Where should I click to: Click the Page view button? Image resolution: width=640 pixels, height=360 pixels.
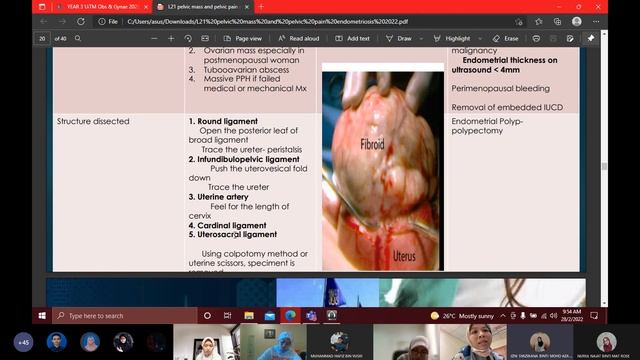click(x=243, y=38)
